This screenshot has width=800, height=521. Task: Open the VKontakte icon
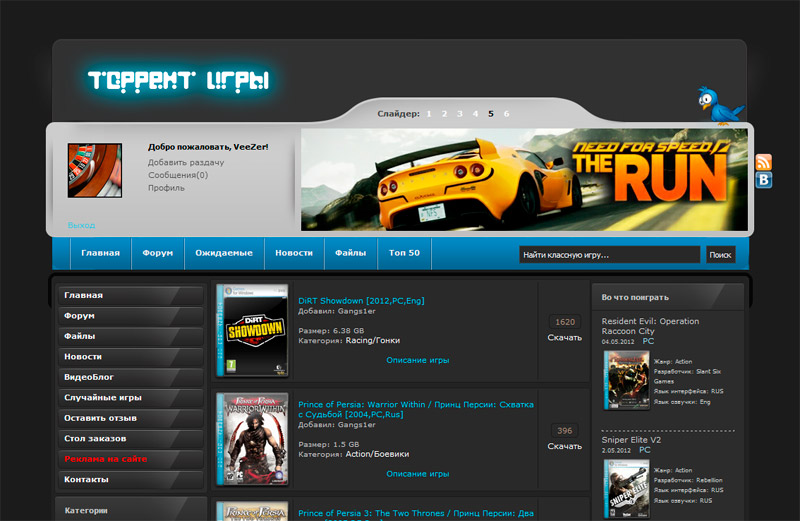click(763, 180)
